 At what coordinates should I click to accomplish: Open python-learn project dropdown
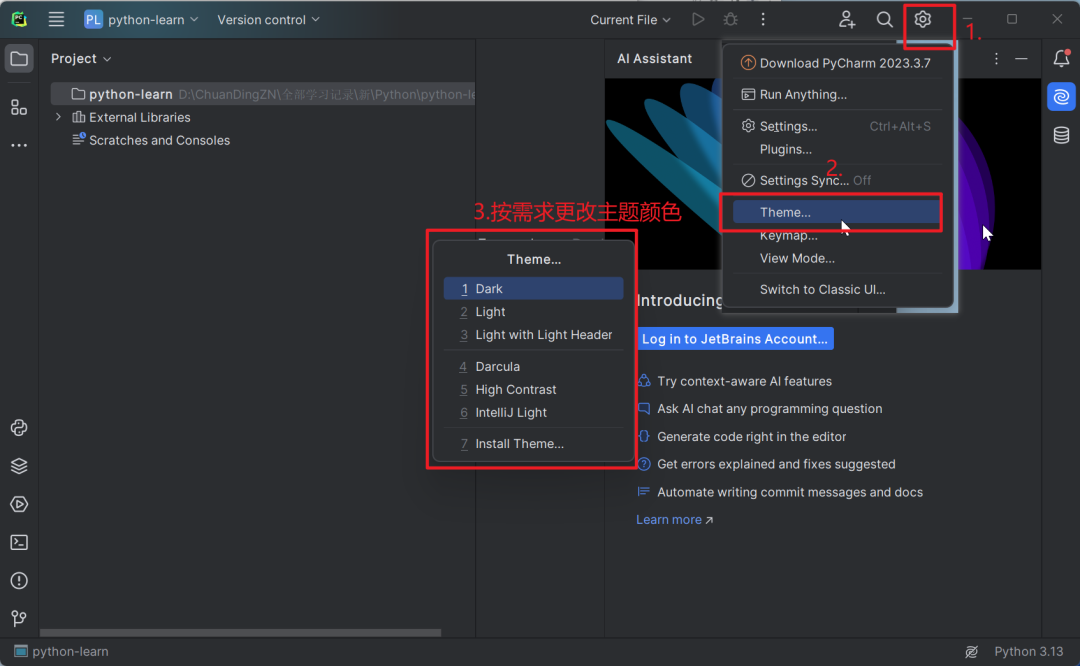coord(141,19)
